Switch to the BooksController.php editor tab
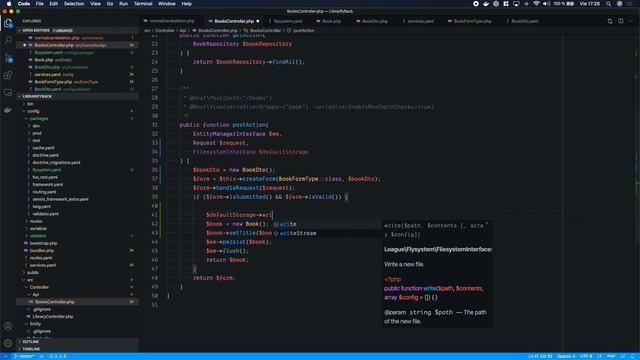The image size is (640, 360). click(234, 21)
